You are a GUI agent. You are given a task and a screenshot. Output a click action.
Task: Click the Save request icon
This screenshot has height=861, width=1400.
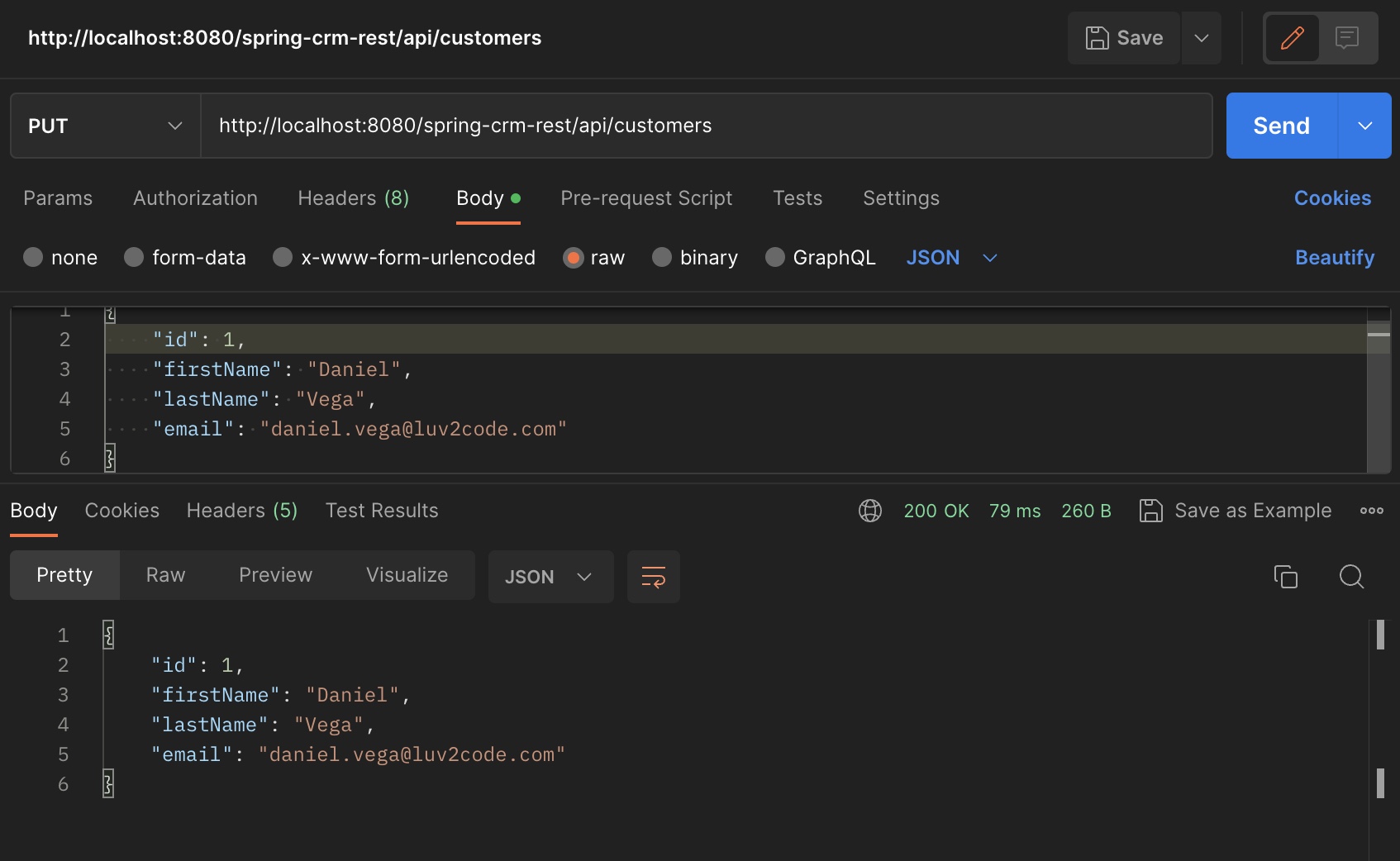[1097, 37]
